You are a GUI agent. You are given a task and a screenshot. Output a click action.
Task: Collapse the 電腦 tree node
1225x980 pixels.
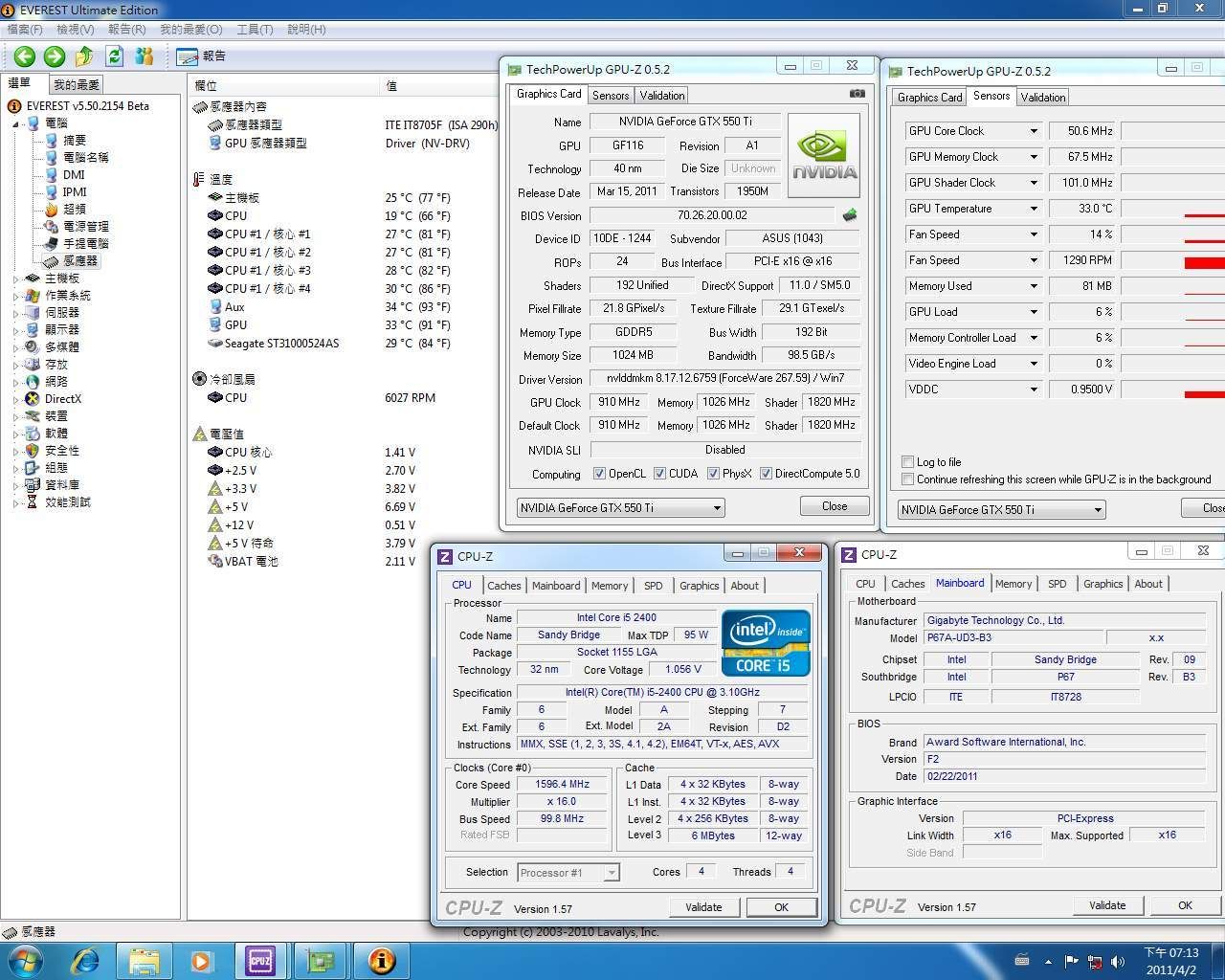point(16,123)
